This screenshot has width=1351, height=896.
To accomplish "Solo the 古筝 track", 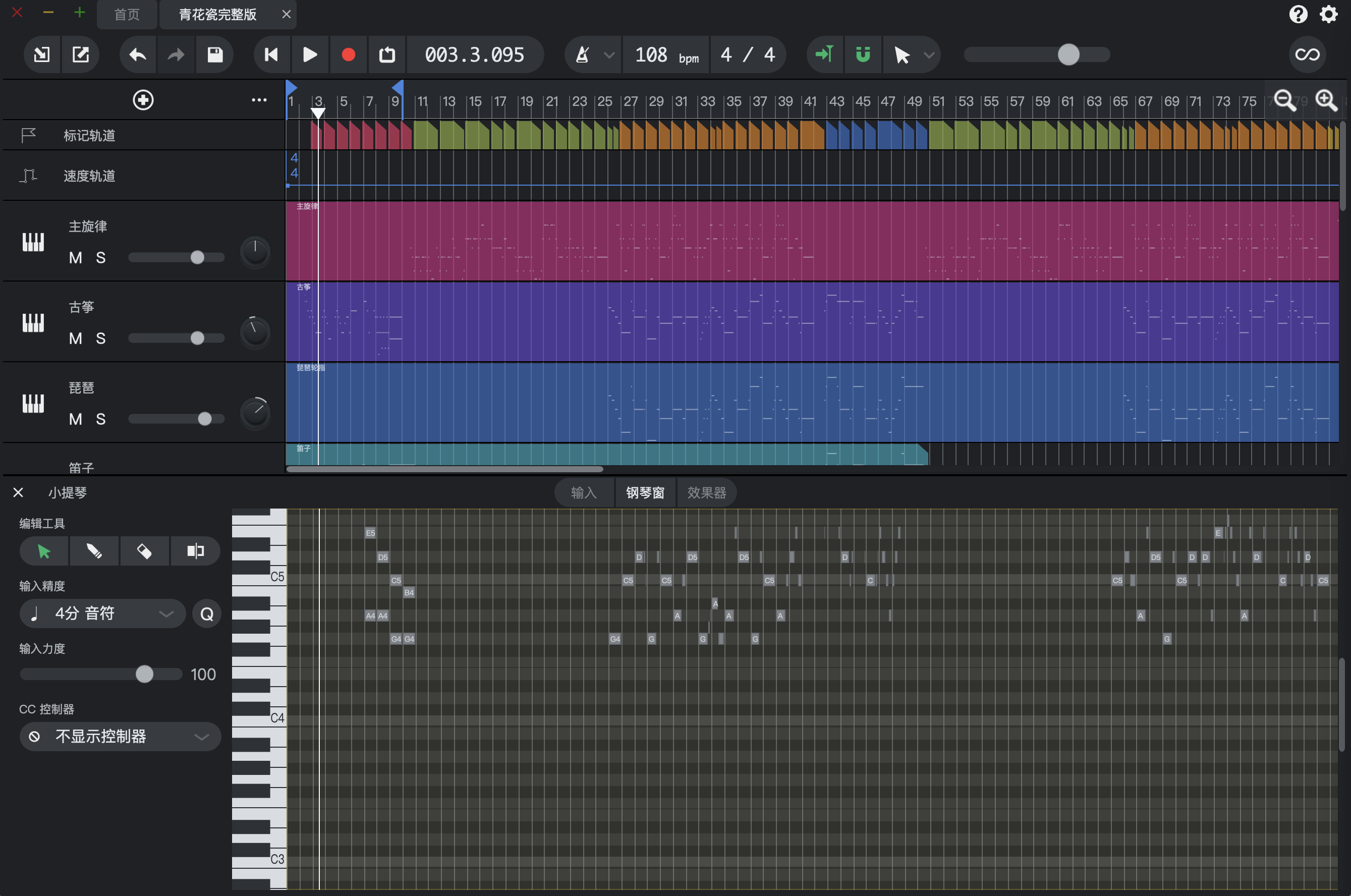I will pyautogui.click(x=100, y=339).
